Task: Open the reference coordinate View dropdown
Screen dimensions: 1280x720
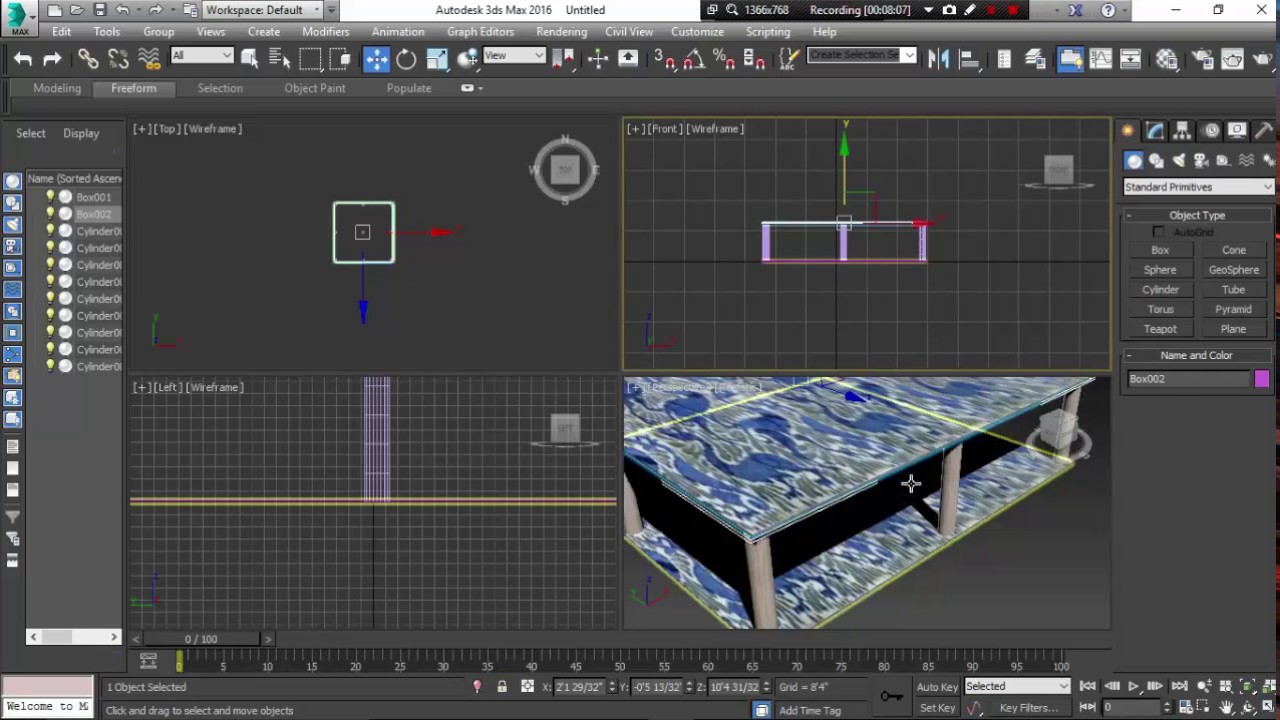Action: point(514,56)
